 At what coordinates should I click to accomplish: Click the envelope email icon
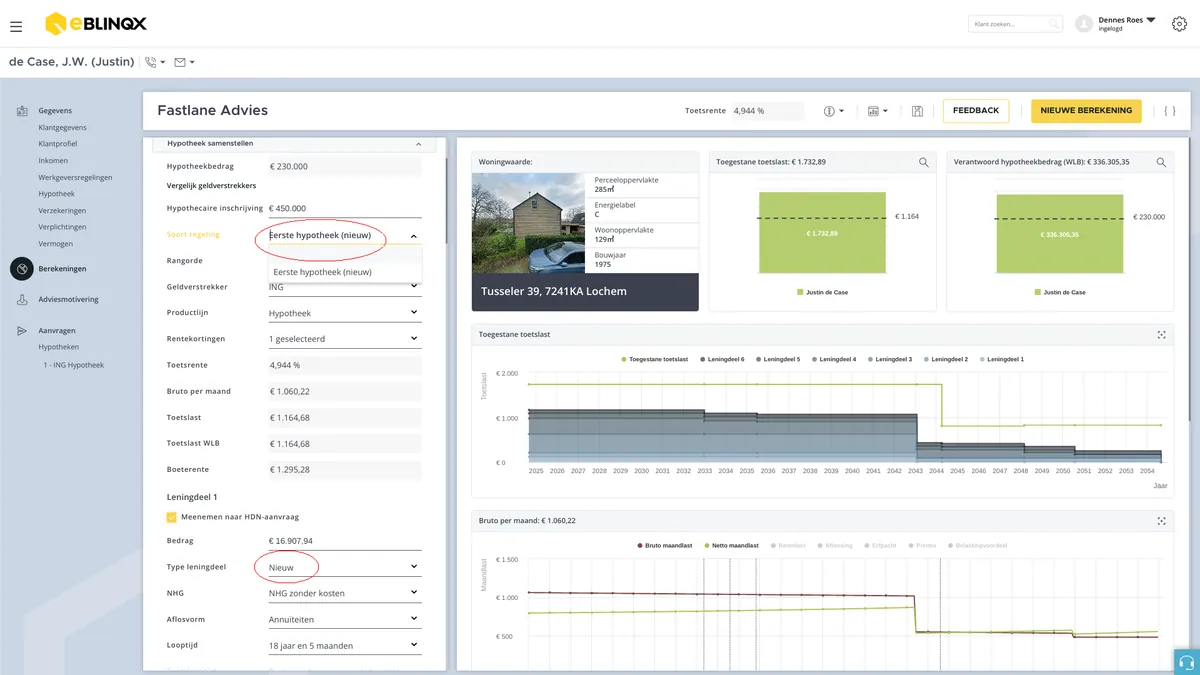point(180,62)
